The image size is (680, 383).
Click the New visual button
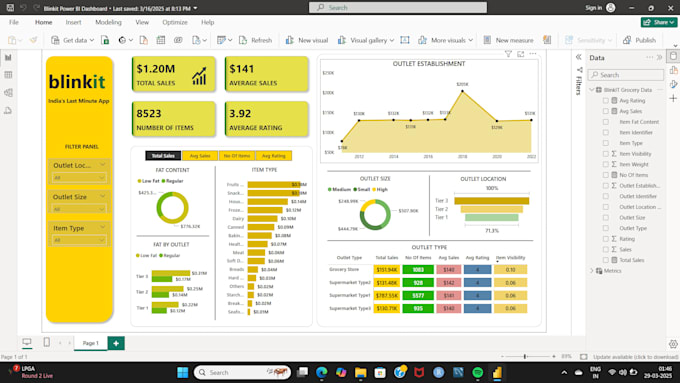(307, 40)
